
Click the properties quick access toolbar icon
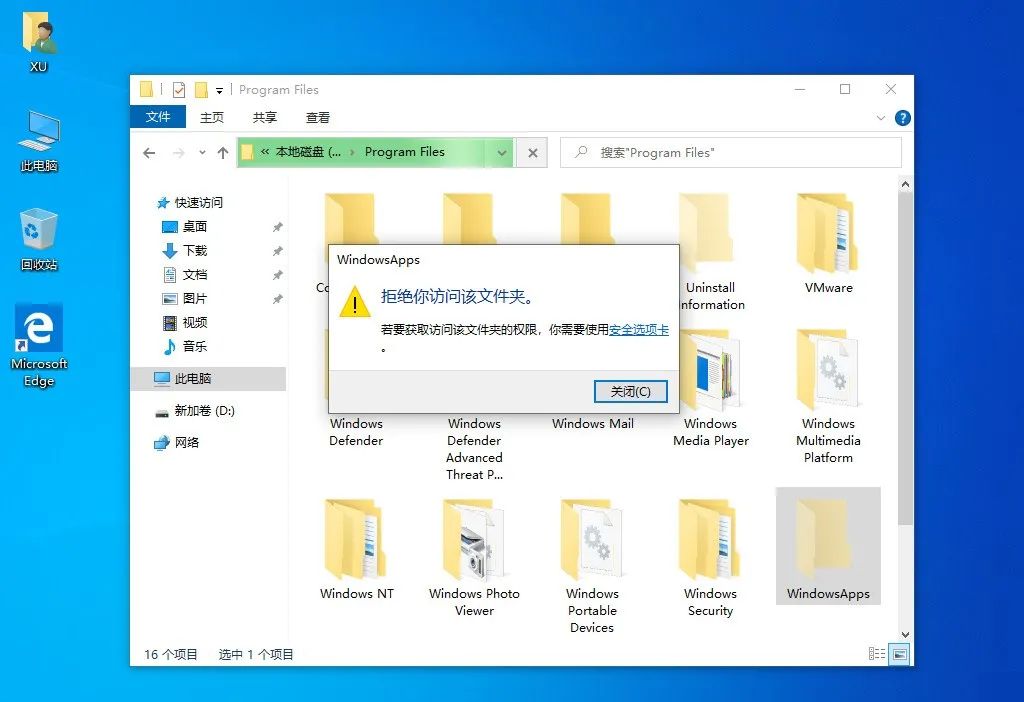coord(179,89)
